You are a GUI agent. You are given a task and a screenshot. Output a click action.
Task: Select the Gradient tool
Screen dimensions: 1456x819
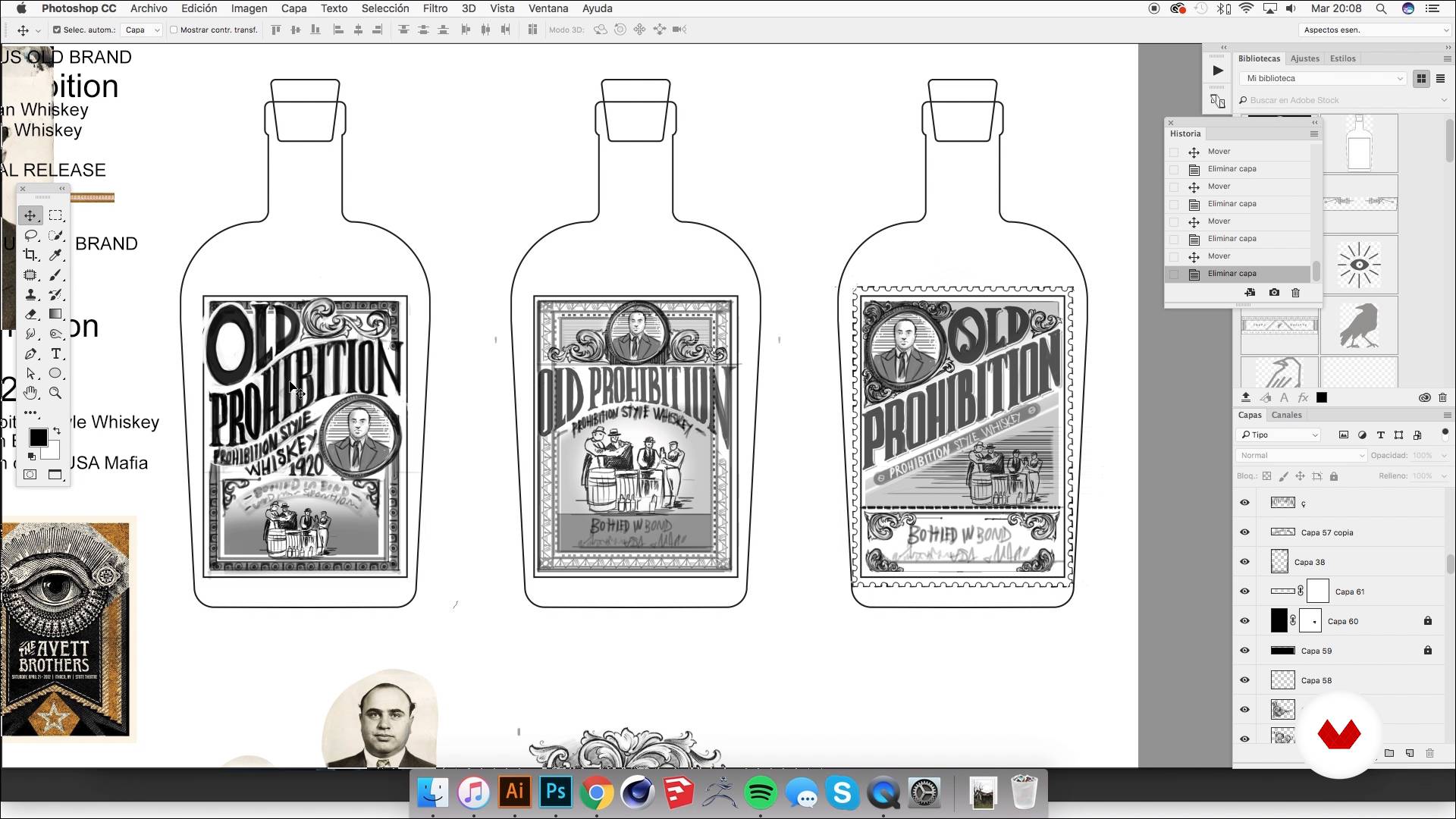pos(55,315)
